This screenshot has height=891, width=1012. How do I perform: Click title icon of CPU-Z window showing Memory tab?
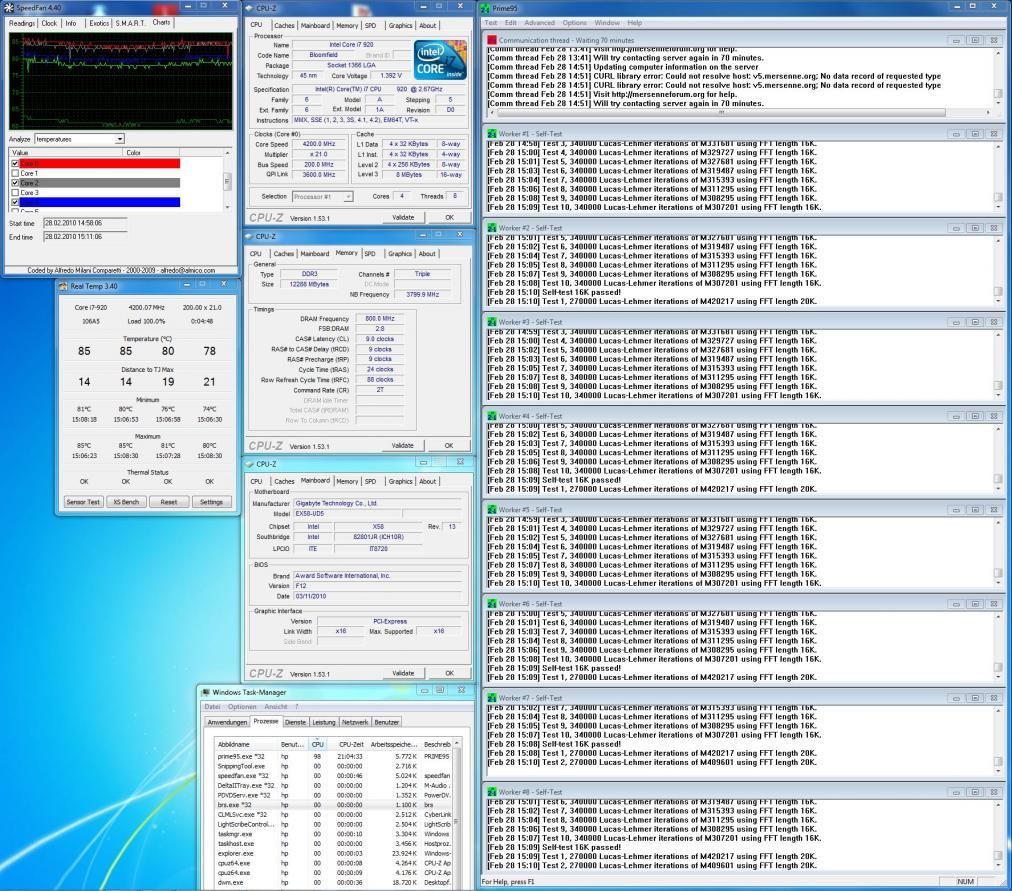click(x=250, y=236)
